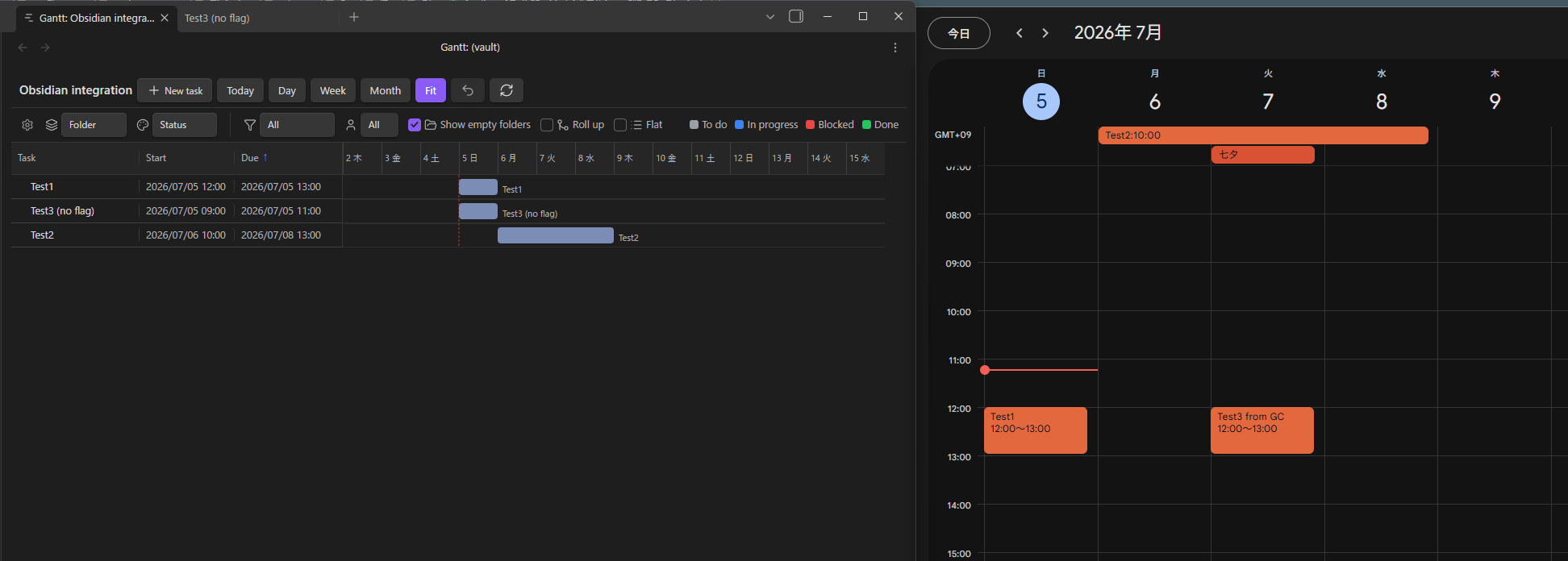Open the Gantt settings gear icon
The height and width of the screenshot is (561, 1568).
coord(27,125)
